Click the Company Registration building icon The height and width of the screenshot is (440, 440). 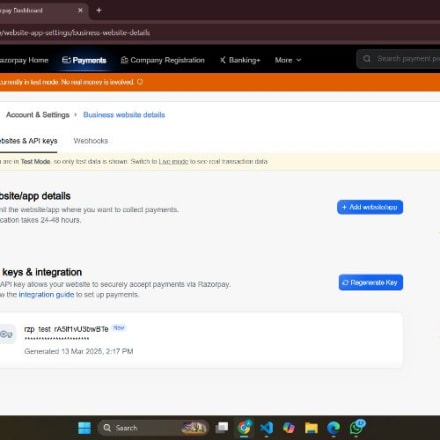coord(124,60)
